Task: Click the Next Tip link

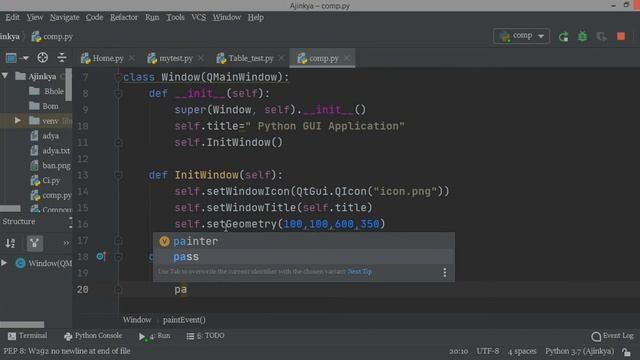Action: tap(359, 271)
